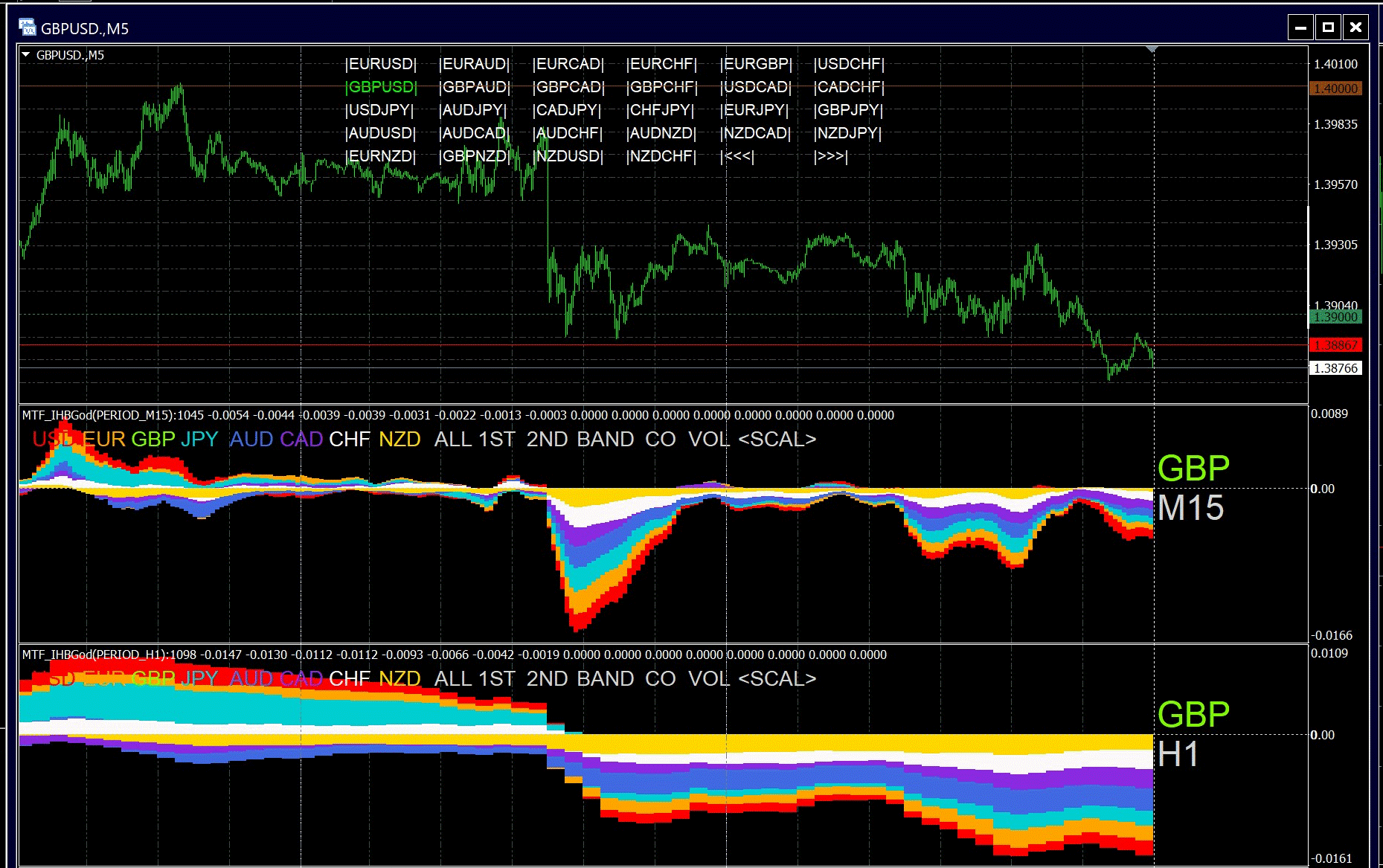The image size is (1383, 868).
Task: Go to previous pair with <<<
Action: click(737, 156)
